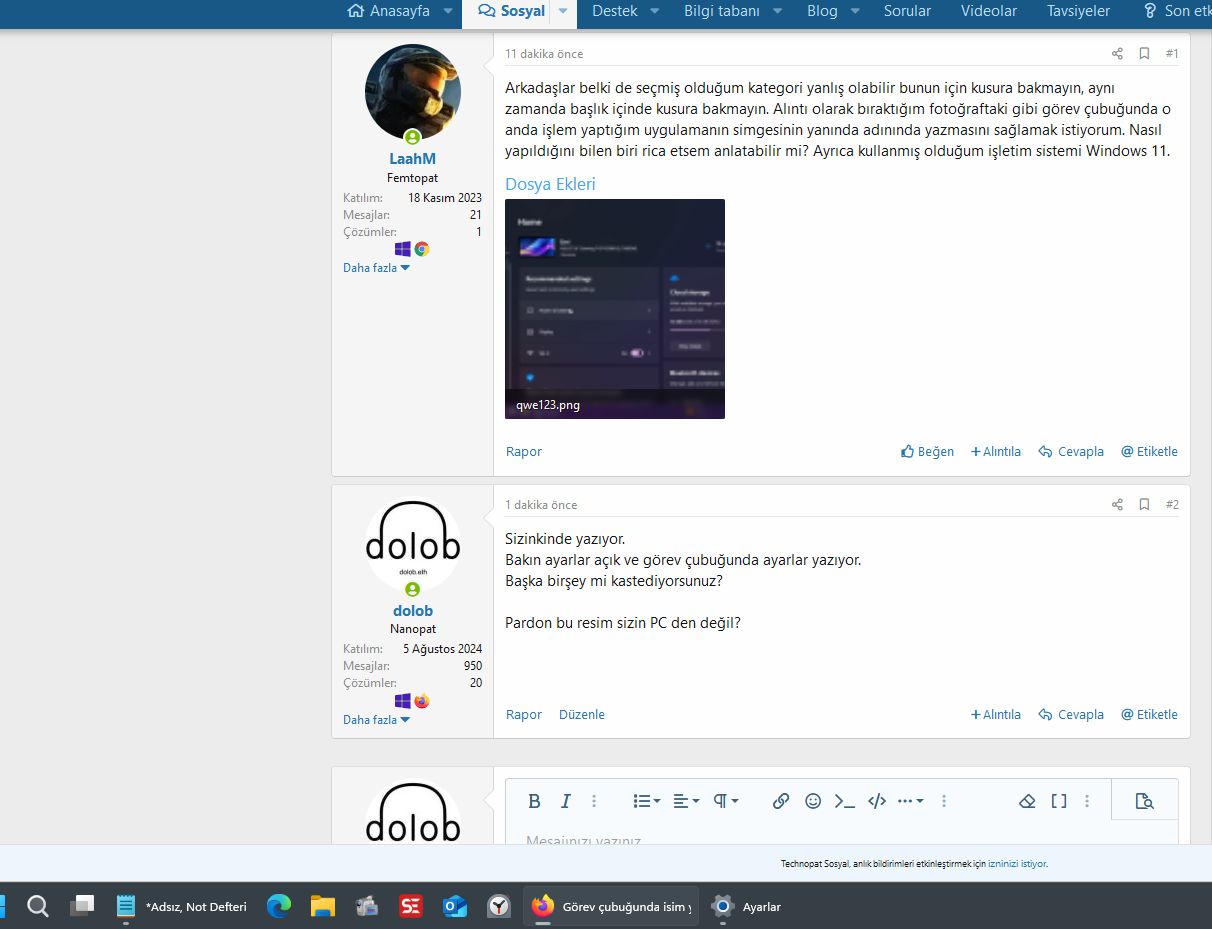Insert a code block with the </> icon

coord(877,801)
